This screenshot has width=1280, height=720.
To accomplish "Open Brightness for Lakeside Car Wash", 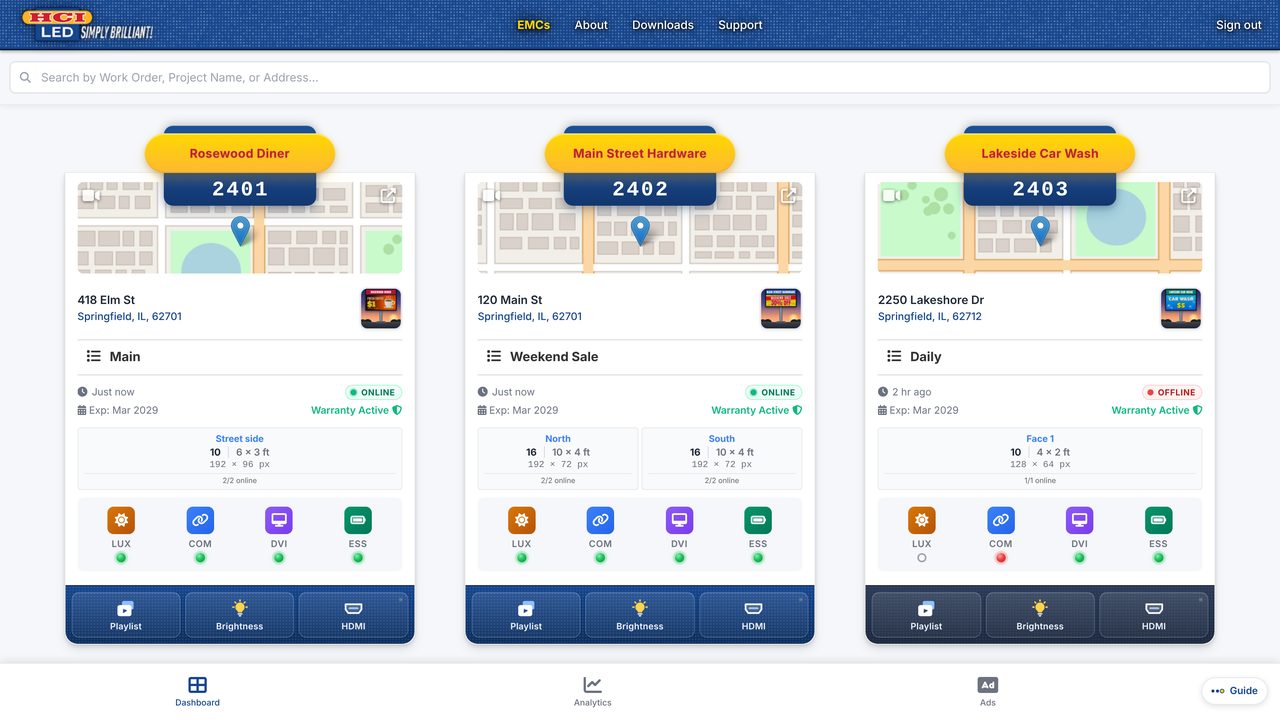I will click(1040, 615).
